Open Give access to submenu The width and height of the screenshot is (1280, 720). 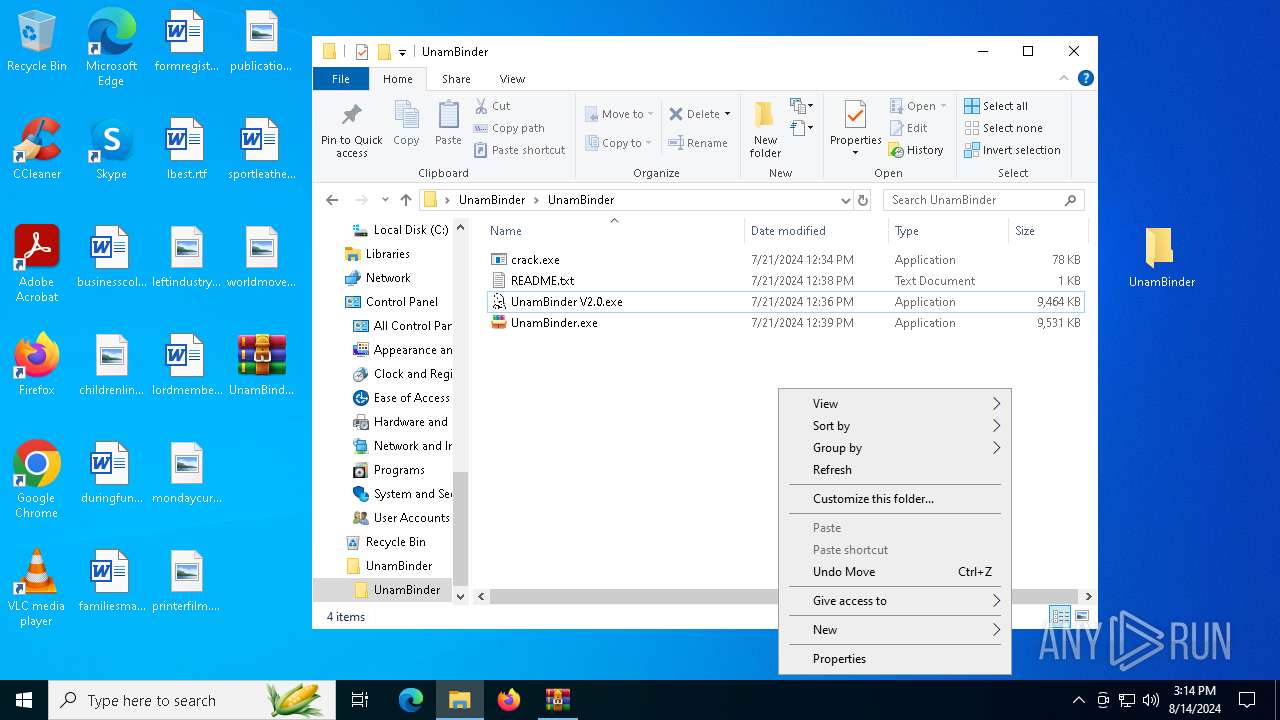point(895,601)
